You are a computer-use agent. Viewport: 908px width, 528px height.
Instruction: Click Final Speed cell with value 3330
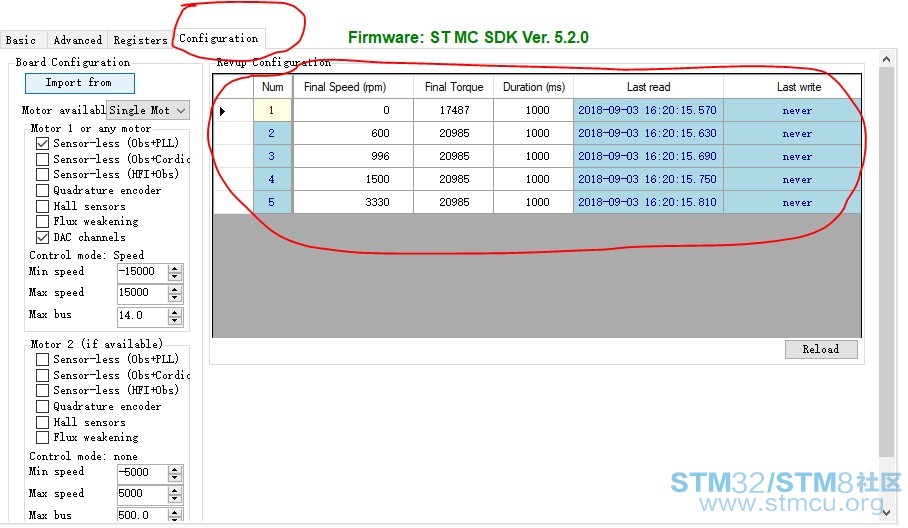click(x=353, y=202)
